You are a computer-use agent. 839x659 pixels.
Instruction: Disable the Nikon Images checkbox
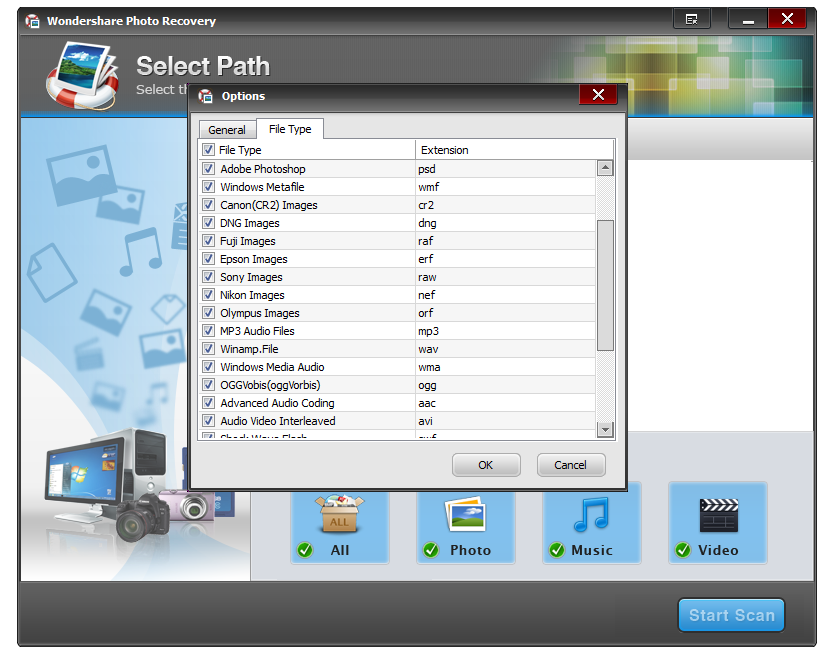coord(209,295)
